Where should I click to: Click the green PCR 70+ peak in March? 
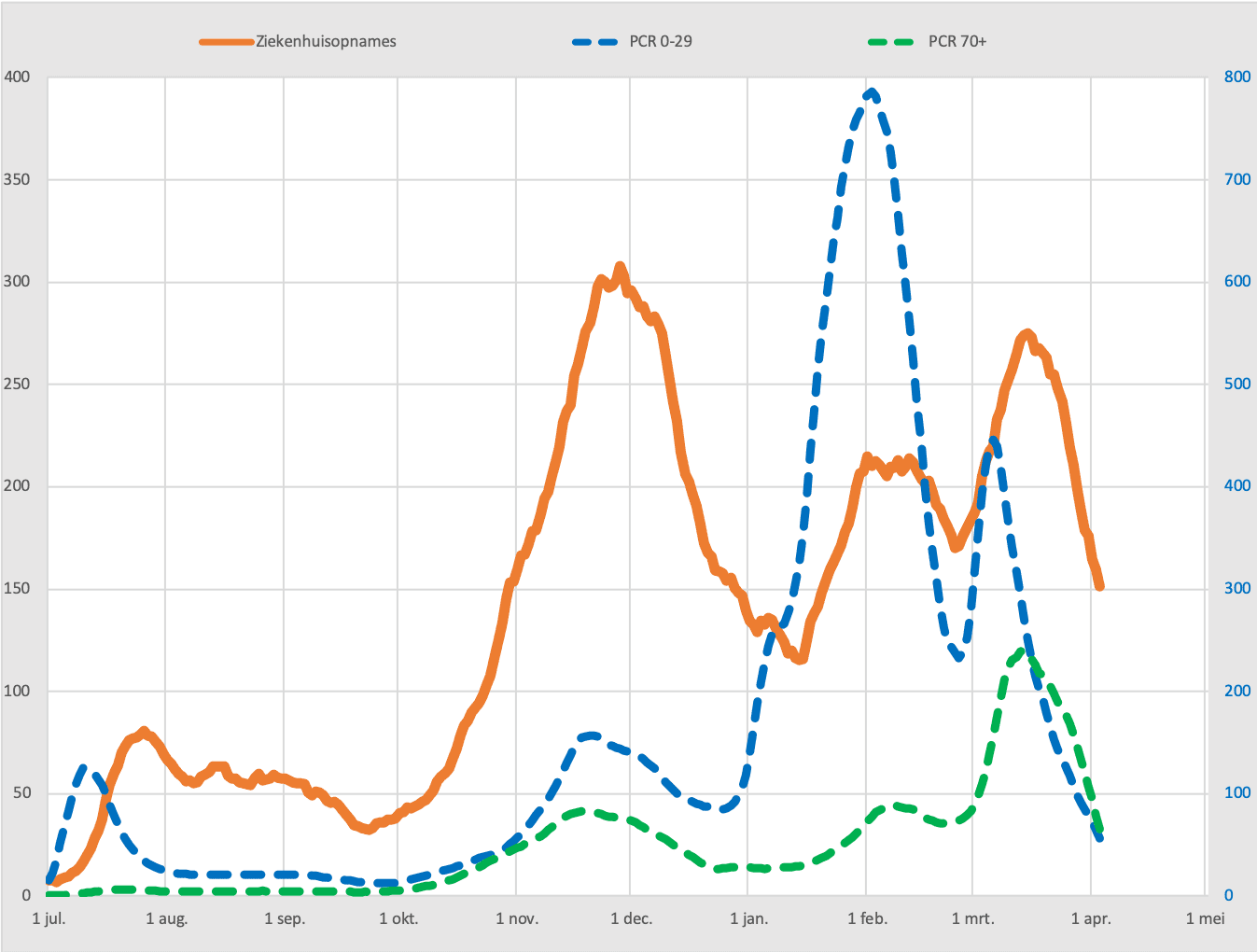[1022, 651]
